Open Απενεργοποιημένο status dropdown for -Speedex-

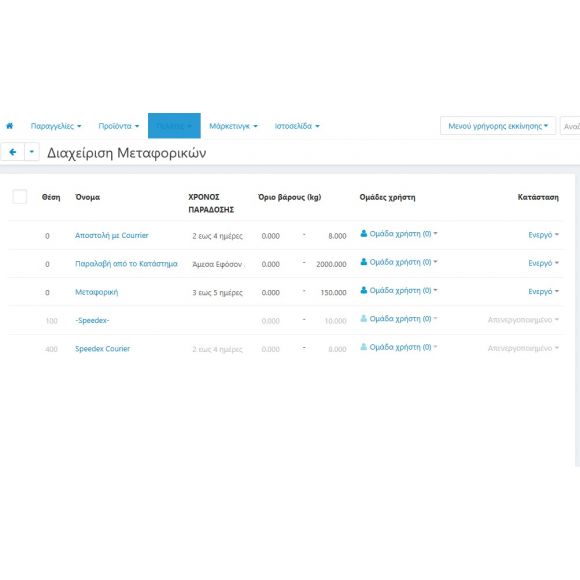[523, 320]
